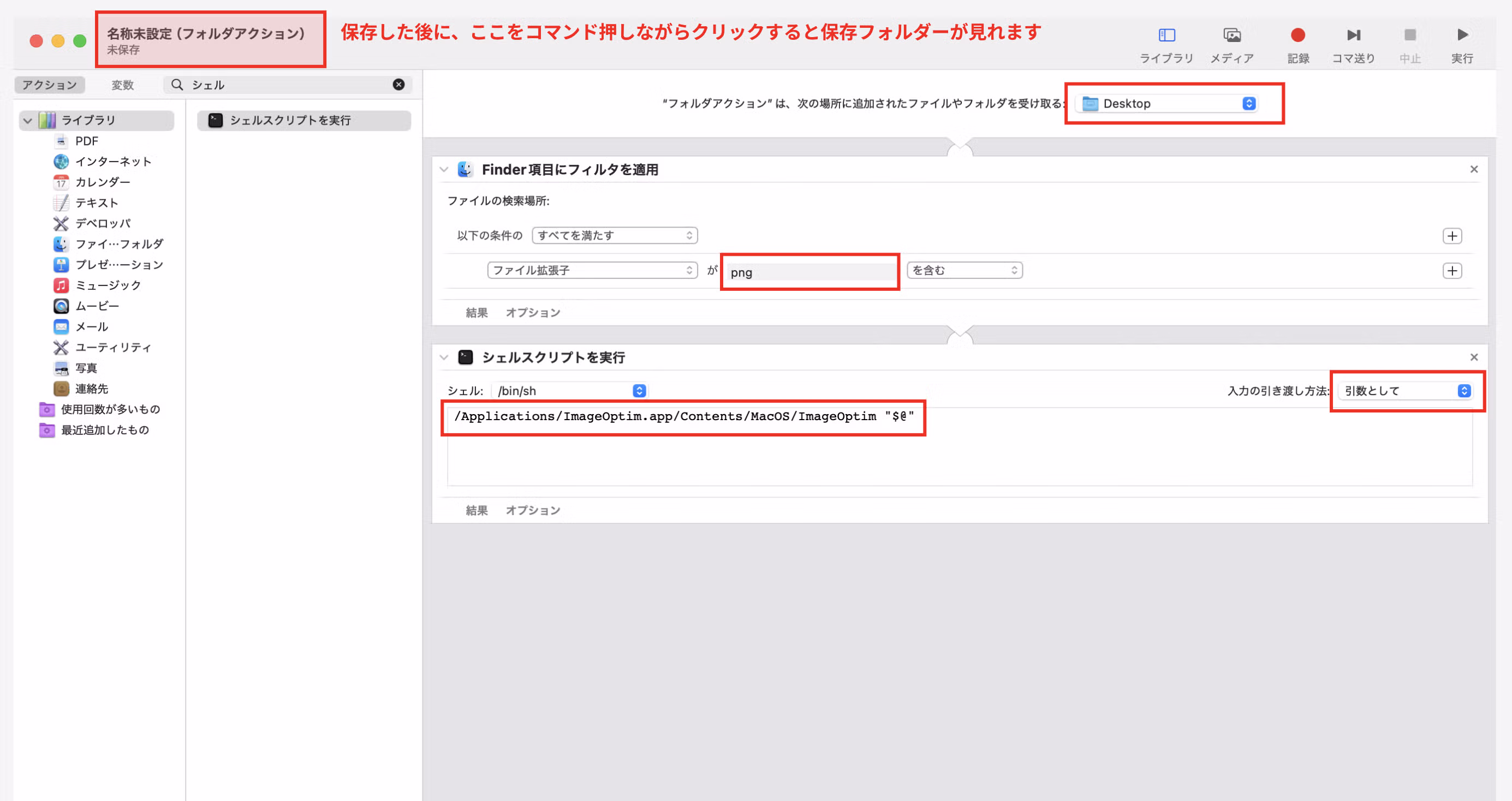Run the workflow with 実行
The height and width of the screenshot is (801, 1512).
coord(1462,45)
